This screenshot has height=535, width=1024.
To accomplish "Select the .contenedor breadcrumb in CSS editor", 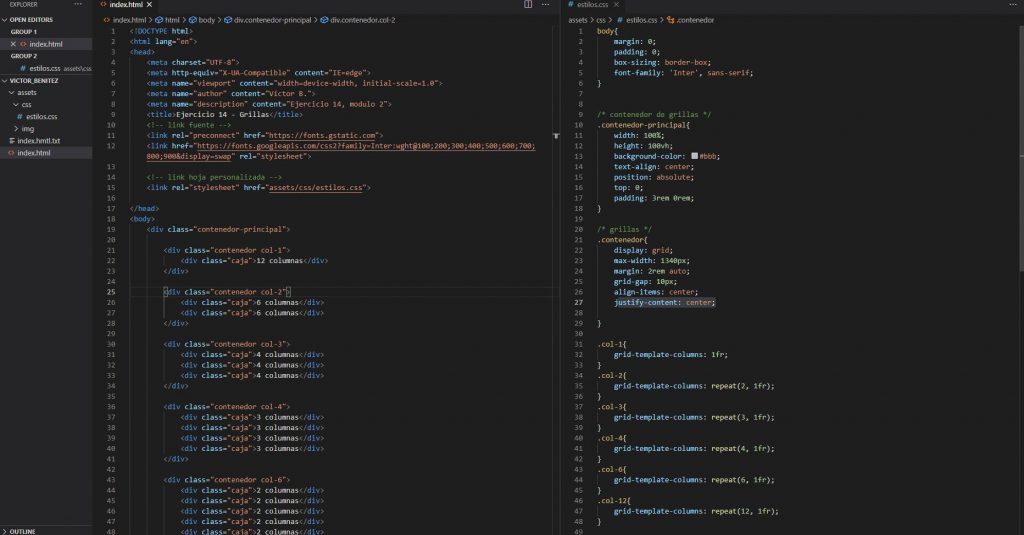I will 695,20.
